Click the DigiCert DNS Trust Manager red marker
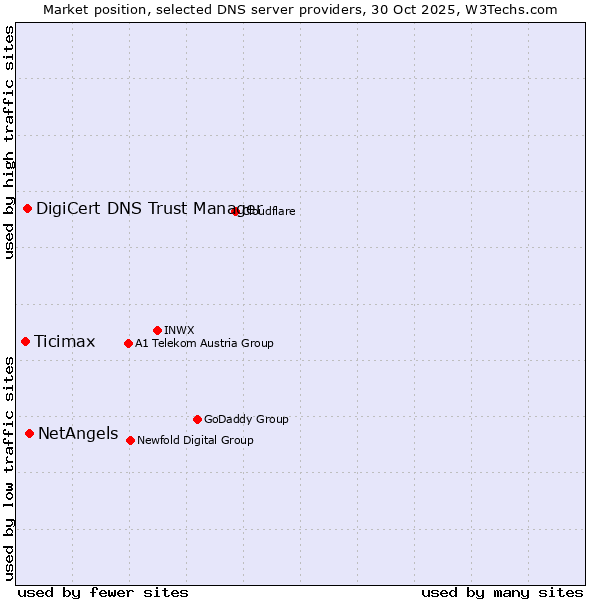The height and width of the screenshot is (600, 600). [x=27, y=208]
